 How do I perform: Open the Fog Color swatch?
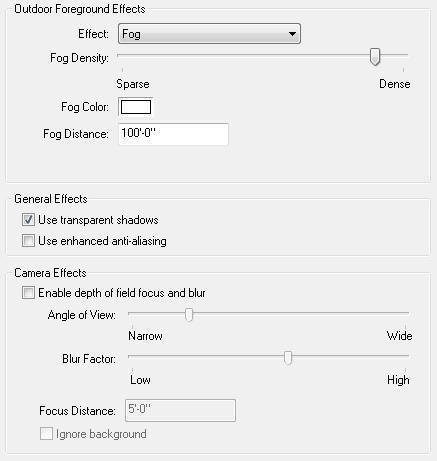[x=136, y=107]
